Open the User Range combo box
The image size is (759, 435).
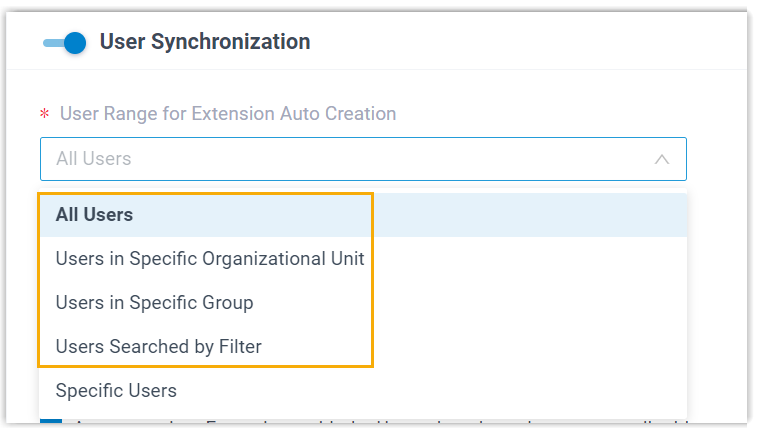click(x=363, y=159)
